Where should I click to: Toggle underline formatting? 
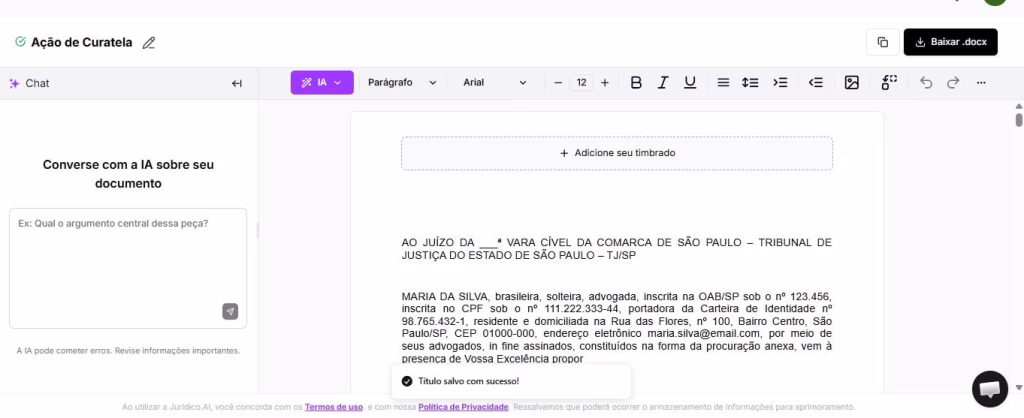tap(690, 83)
